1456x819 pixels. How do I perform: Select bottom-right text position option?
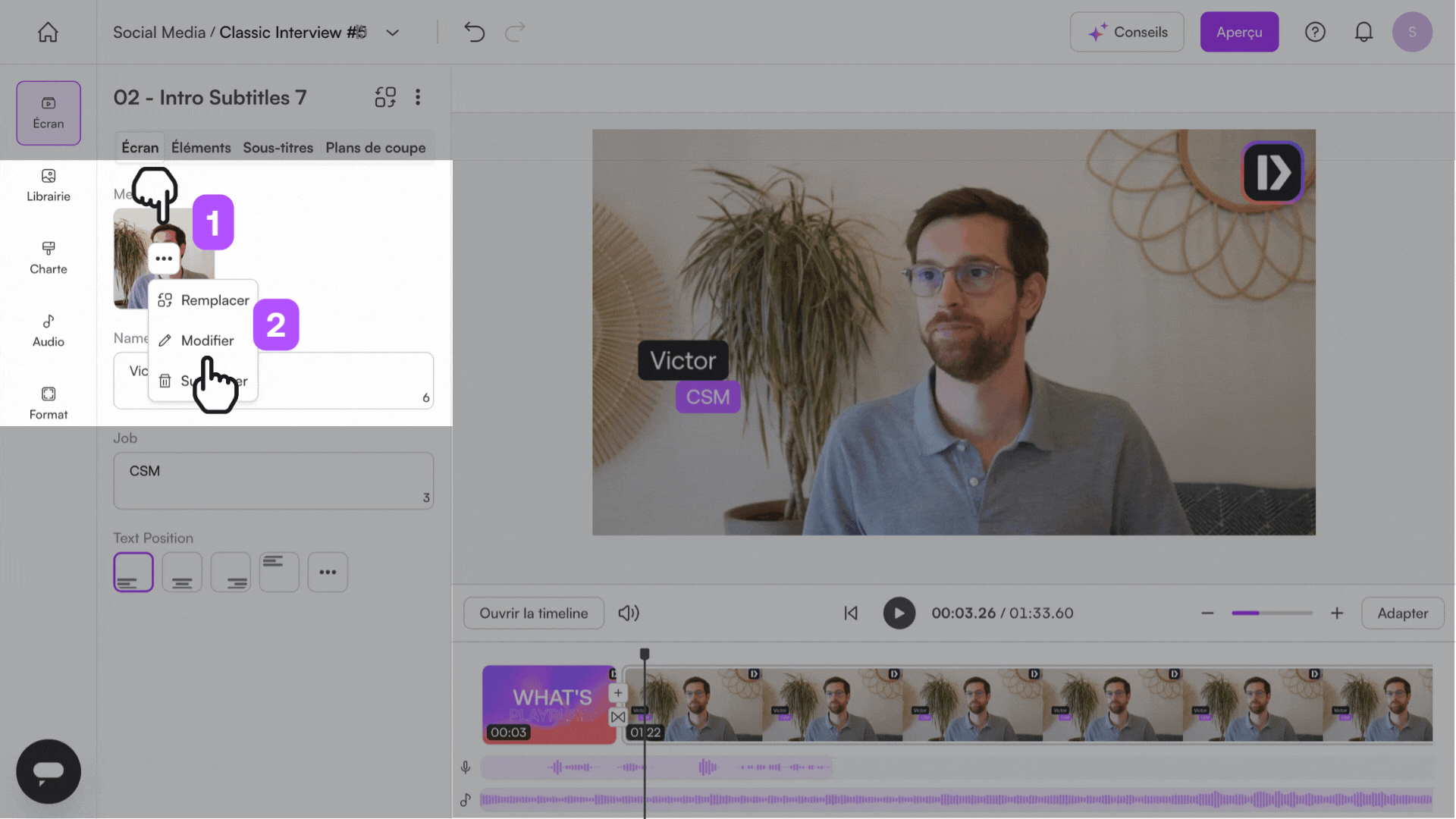click(x=231, y=572)
